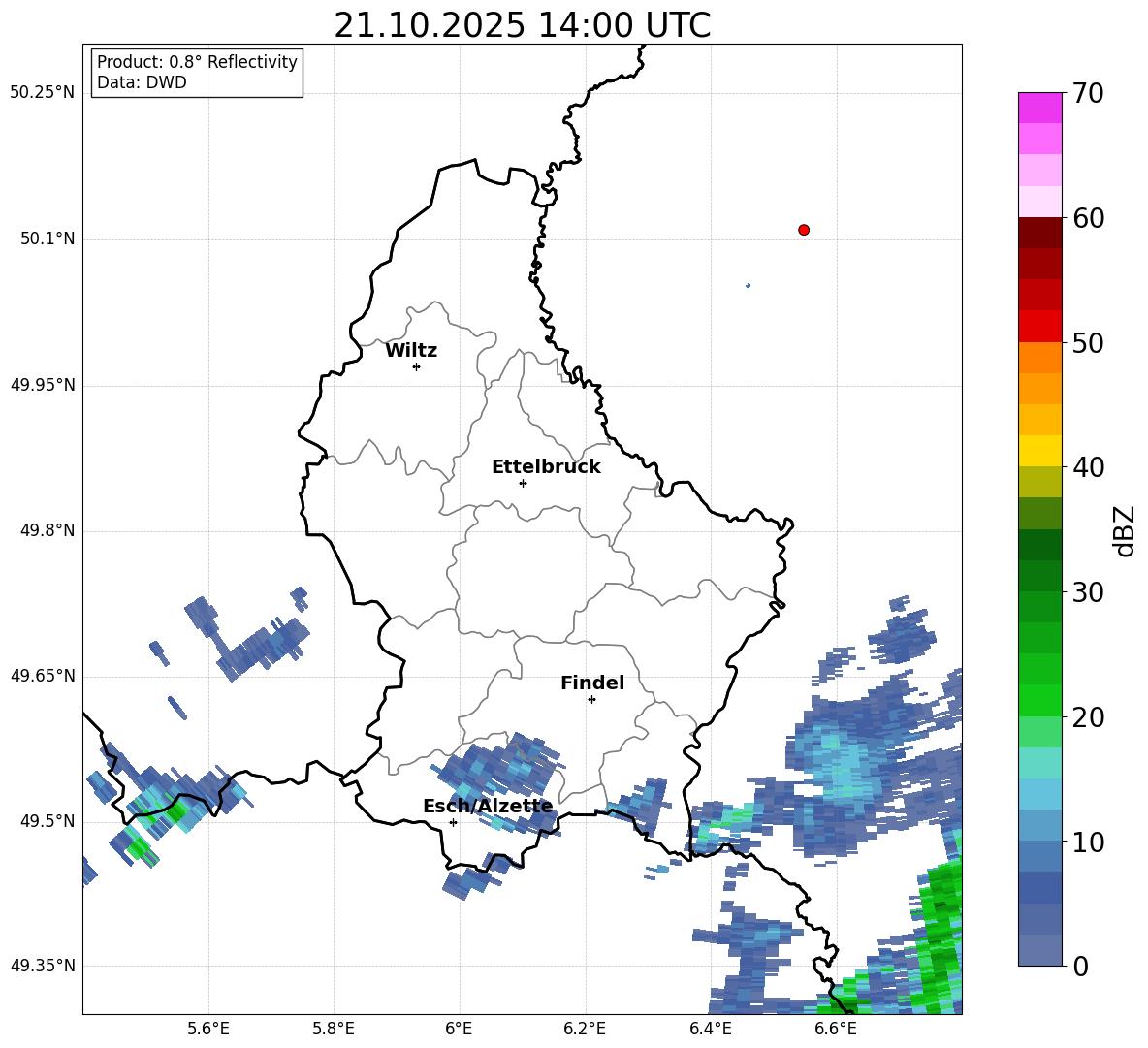This screenshot has height=1048, width=1148.
Task: Click the 50.1°N latitude label
Action: 48,239
